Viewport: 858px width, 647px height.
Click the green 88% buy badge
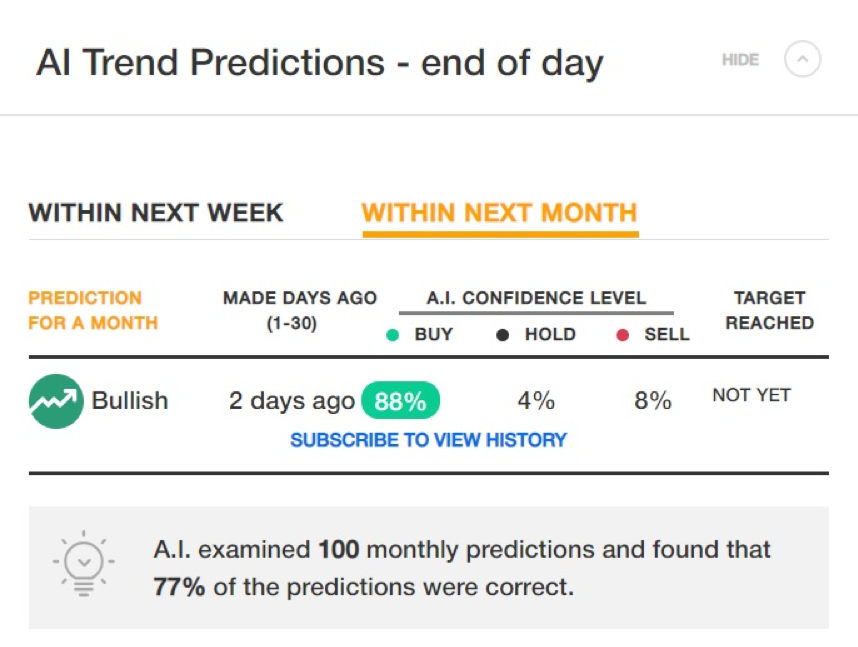[x=401, y=401]
